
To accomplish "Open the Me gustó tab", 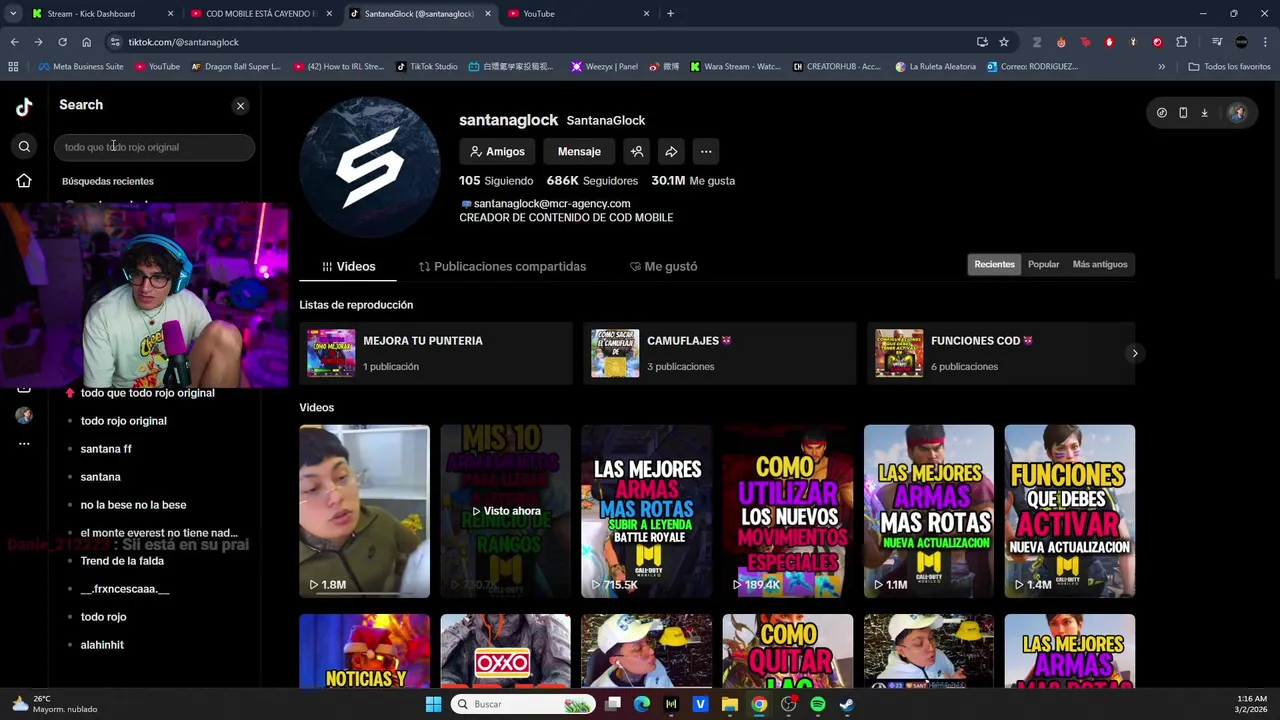I will tap(663, 266).
